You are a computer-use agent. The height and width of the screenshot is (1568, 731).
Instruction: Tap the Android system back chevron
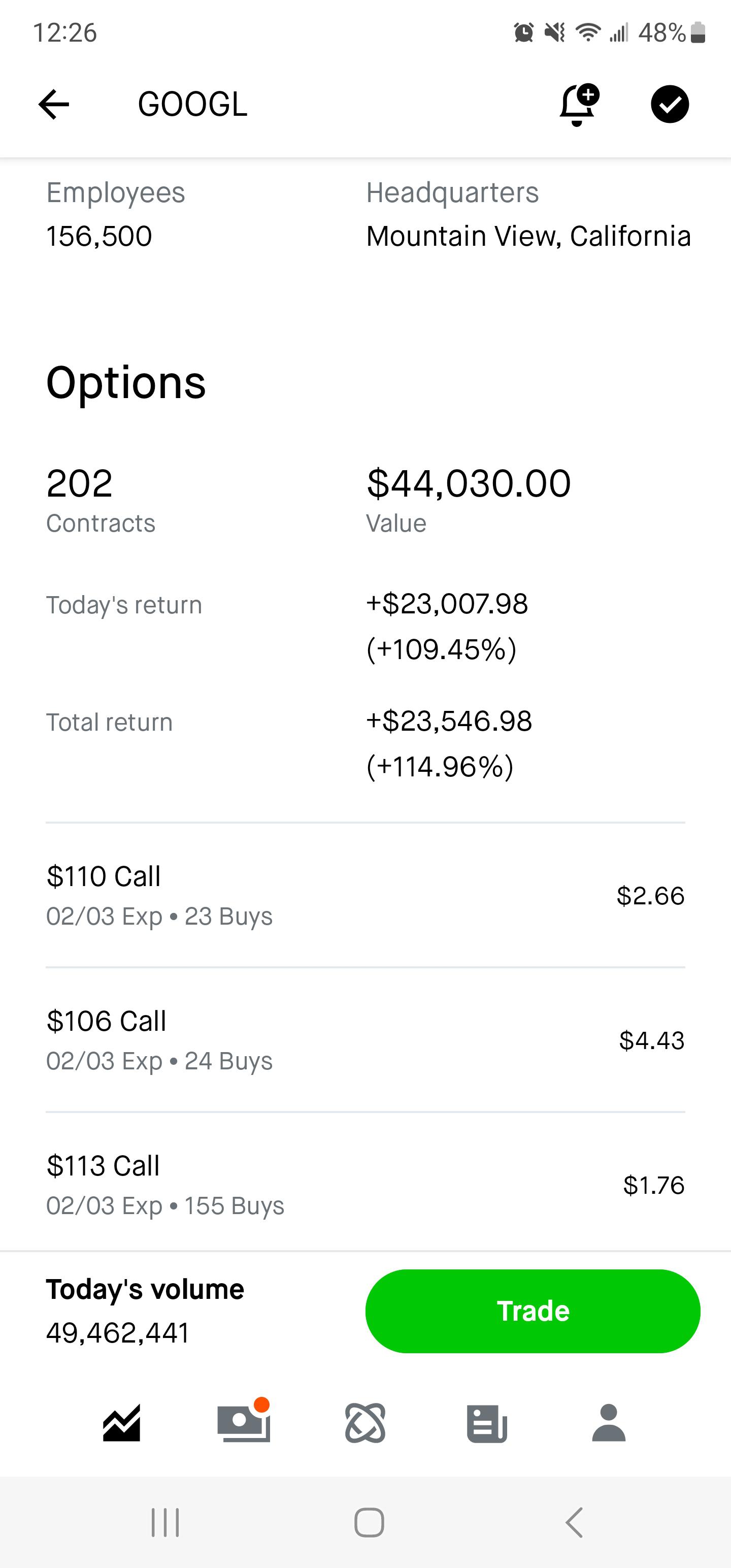574,1522
